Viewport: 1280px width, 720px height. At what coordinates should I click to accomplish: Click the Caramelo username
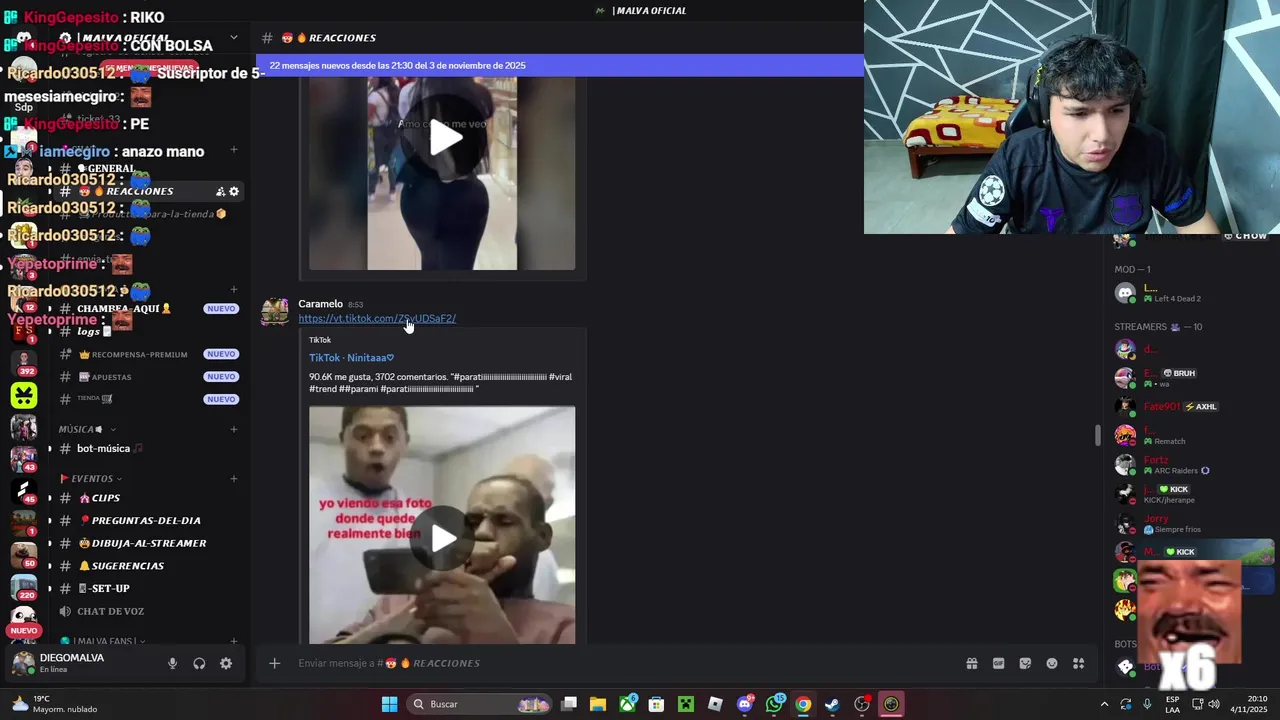coord(320,304)
